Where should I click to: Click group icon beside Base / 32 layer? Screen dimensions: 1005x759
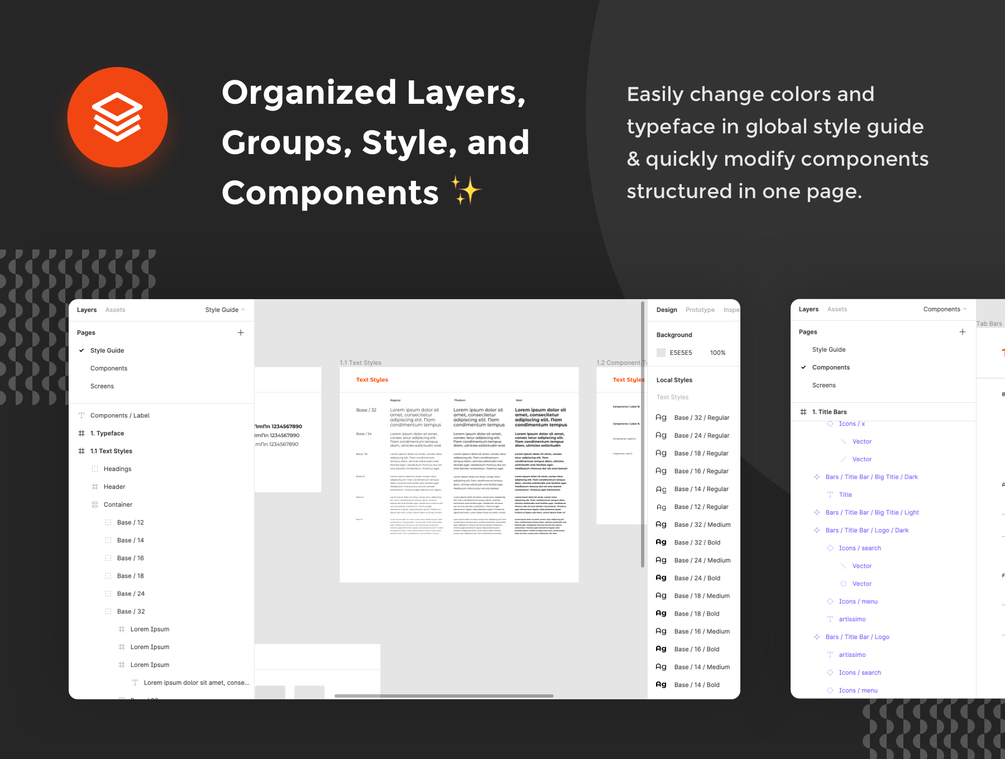(x=108, y=612)
